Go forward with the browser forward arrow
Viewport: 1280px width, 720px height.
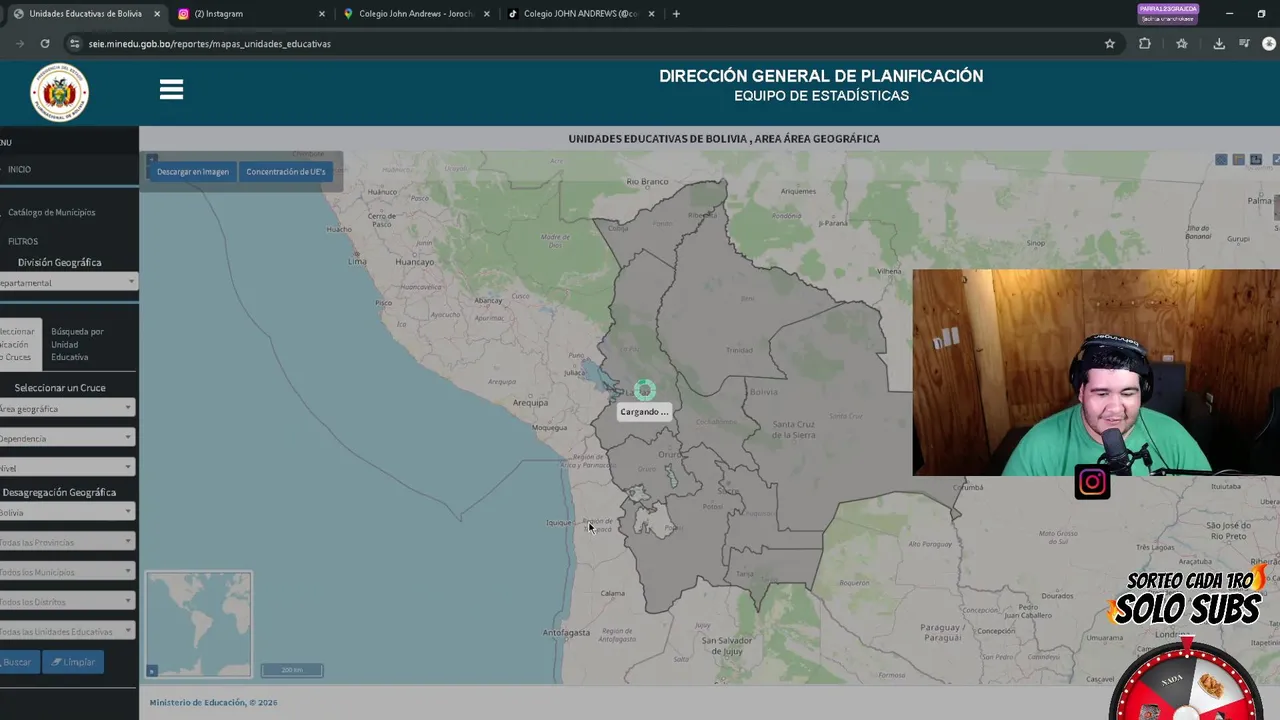(20, 44)
